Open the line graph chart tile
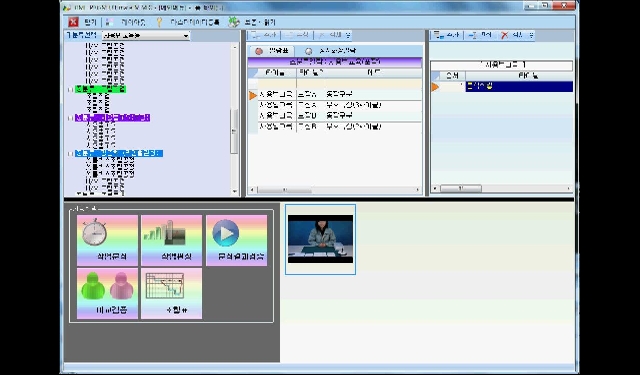The image size is (640, 375). point(171,293)
